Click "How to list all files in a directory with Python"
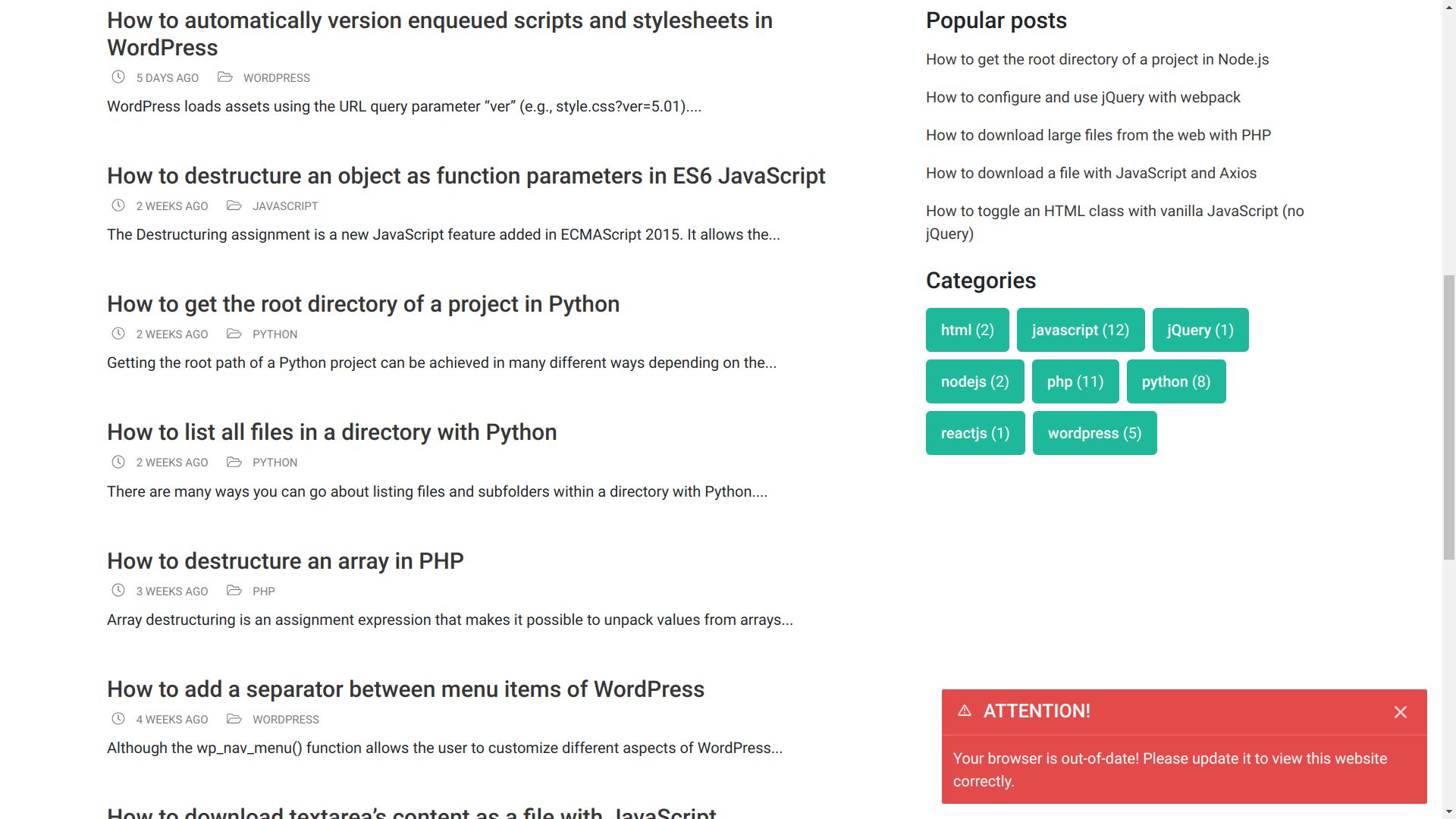Image resolution: width=1456 pixels, height=819 pixels. (x=331, y=431)
